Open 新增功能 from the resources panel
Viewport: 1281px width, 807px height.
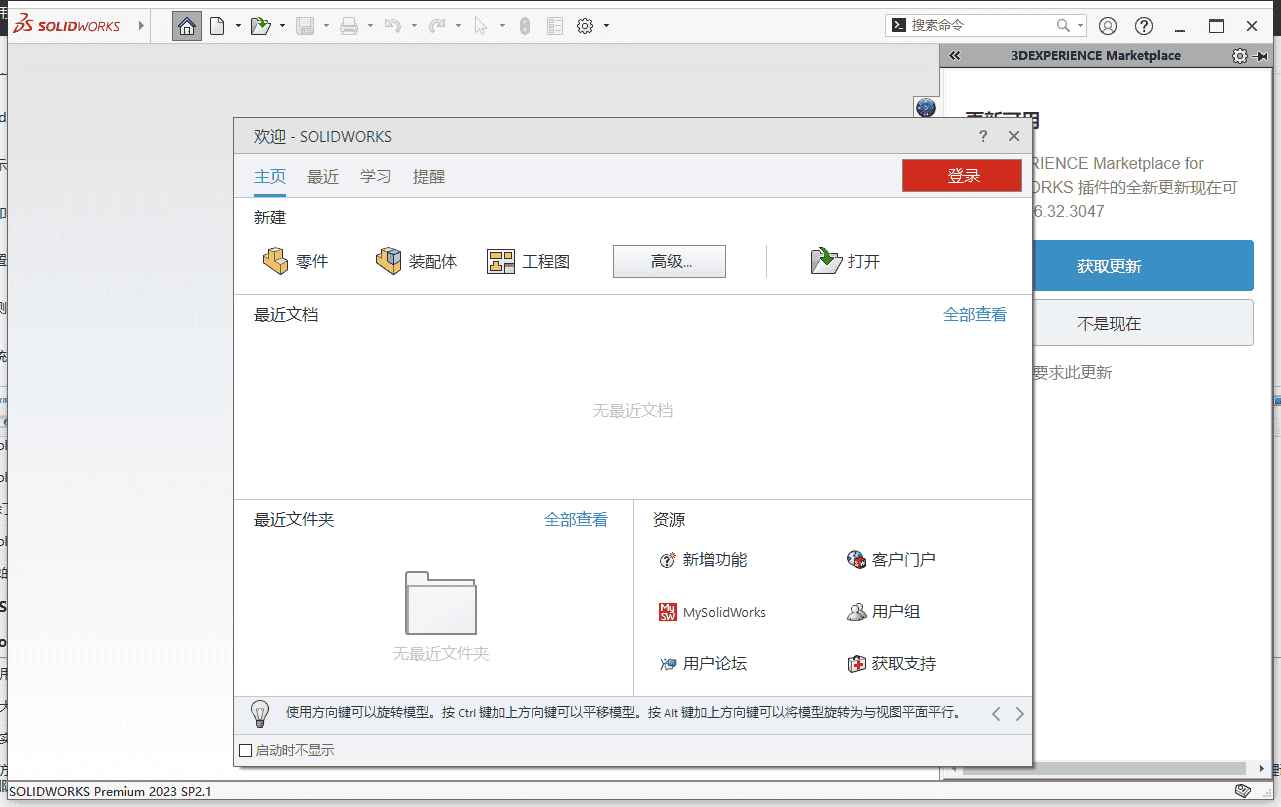pyautogui.click(x=715, y=559)
